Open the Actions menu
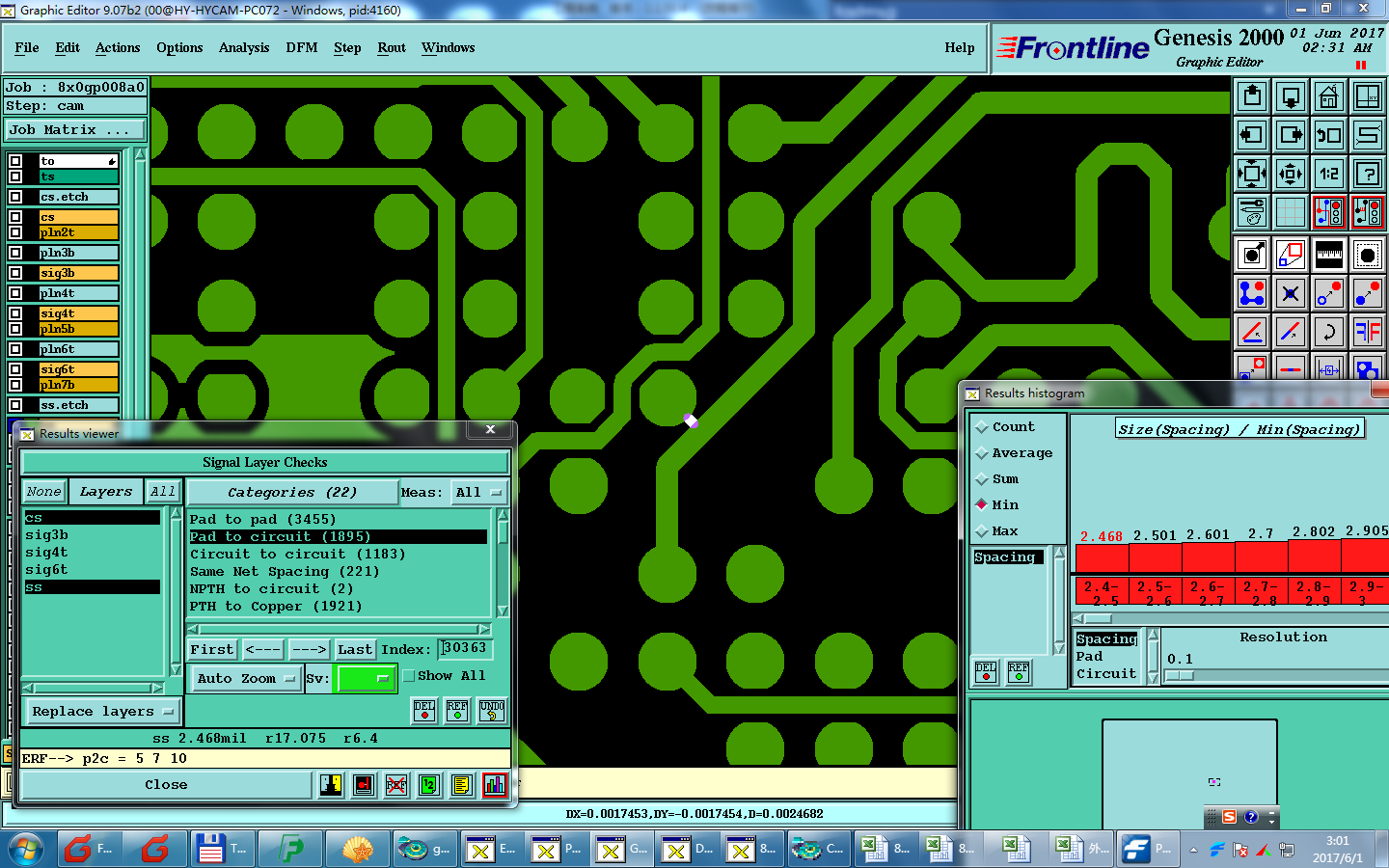This screenshot has height=868, width=1389. click(118, 48)
